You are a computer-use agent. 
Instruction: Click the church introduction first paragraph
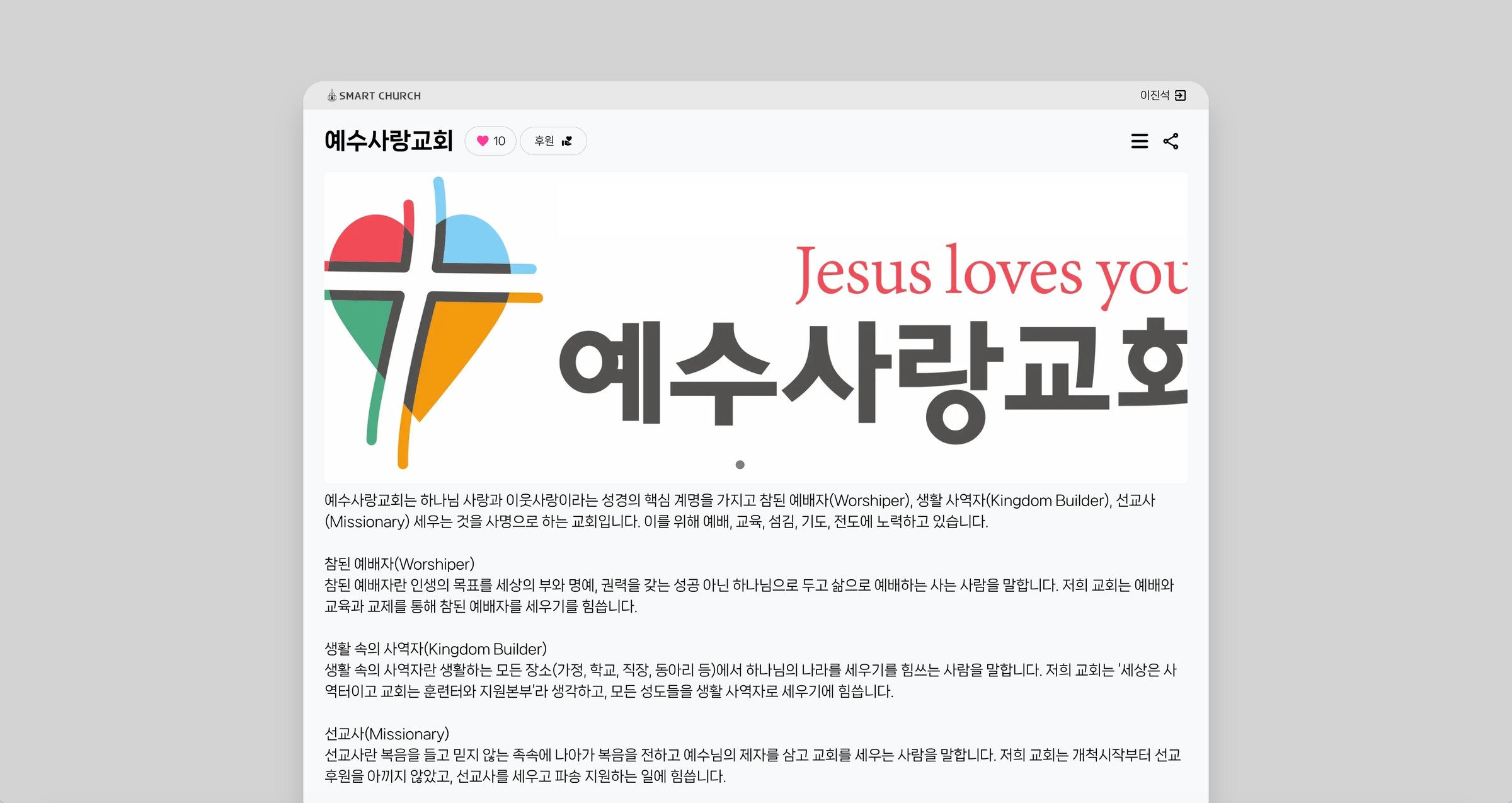tap(740, 511)
